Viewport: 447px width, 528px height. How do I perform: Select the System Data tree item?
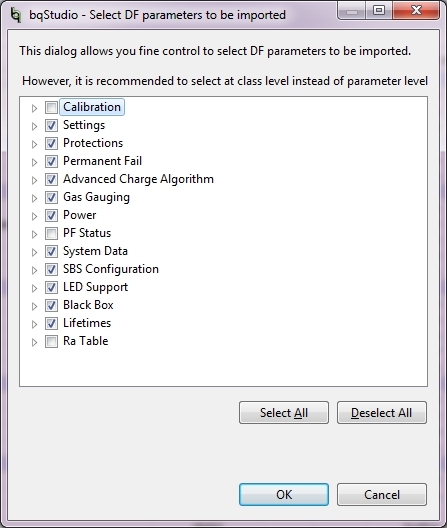[95, 251]
